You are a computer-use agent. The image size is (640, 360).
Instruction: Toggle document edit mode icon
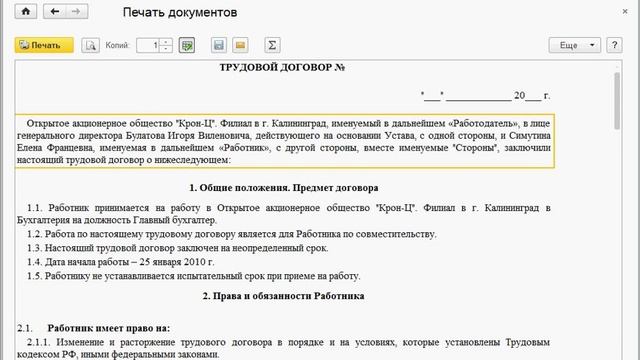187,45
